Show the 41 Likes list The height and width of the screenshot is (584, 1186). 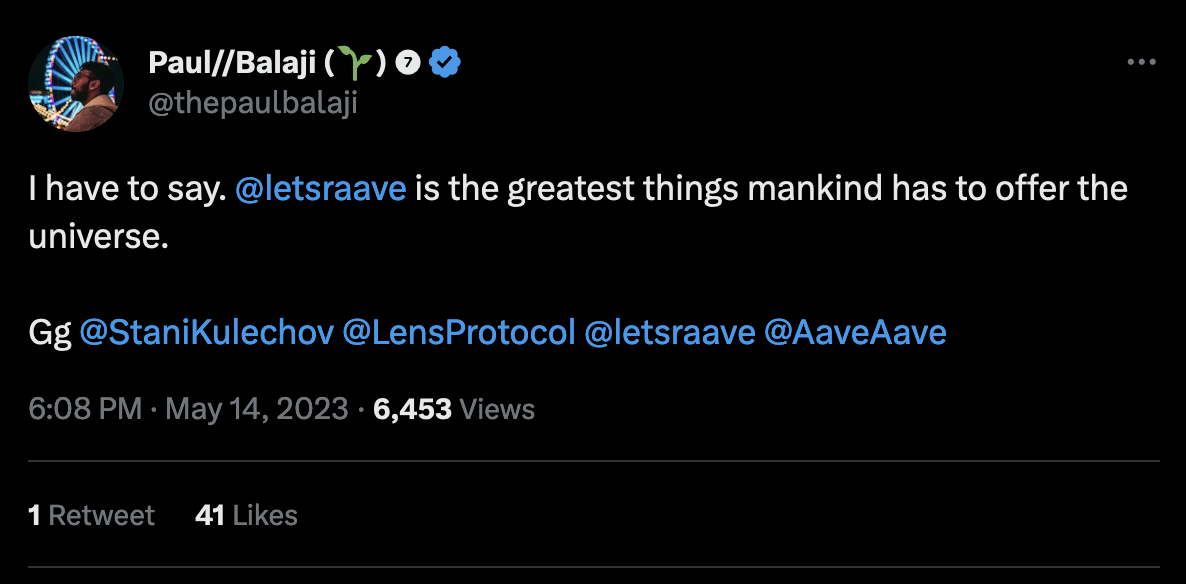247,515
